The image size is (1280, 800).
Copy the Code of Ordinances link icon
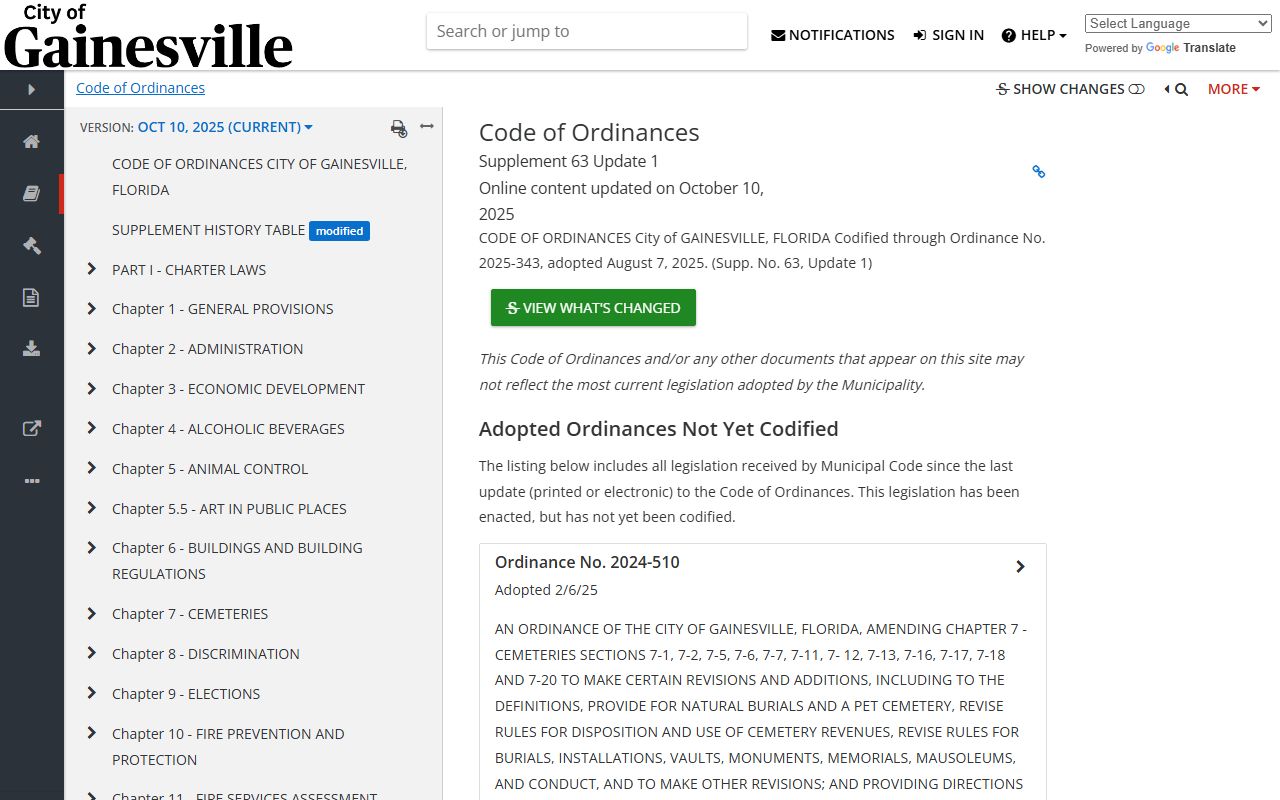[x=1038, y=172]
